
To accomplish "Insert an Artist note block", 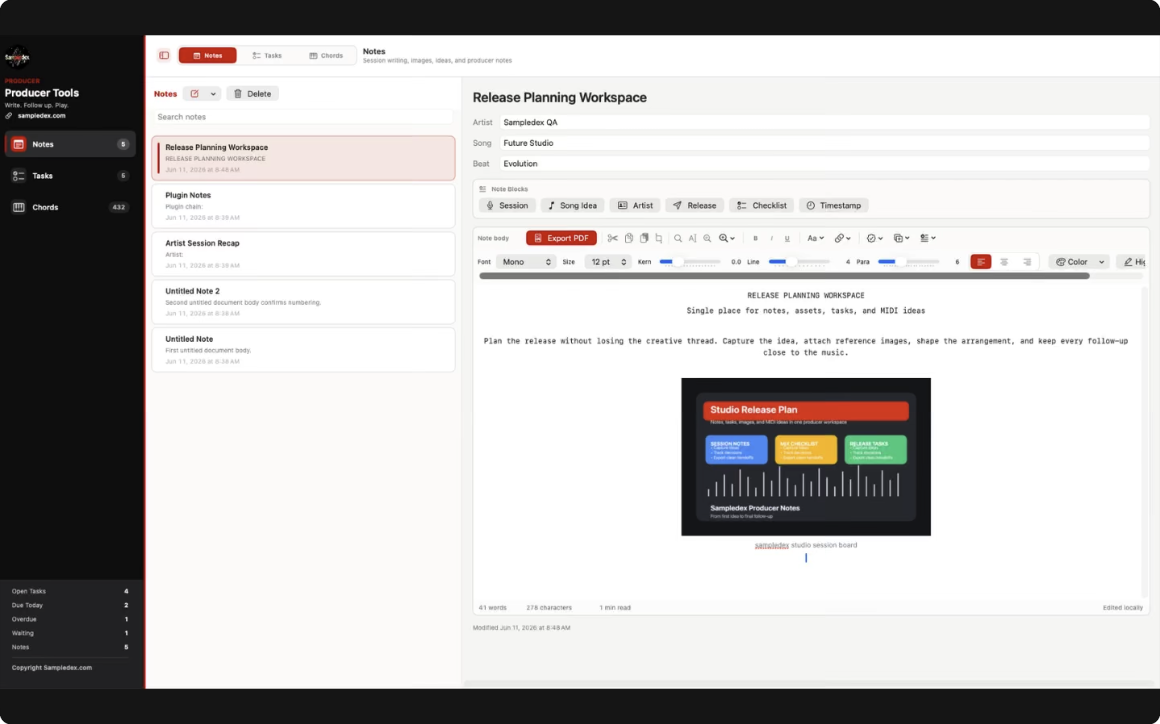I will pyautogui.click(x=635, y=206).
